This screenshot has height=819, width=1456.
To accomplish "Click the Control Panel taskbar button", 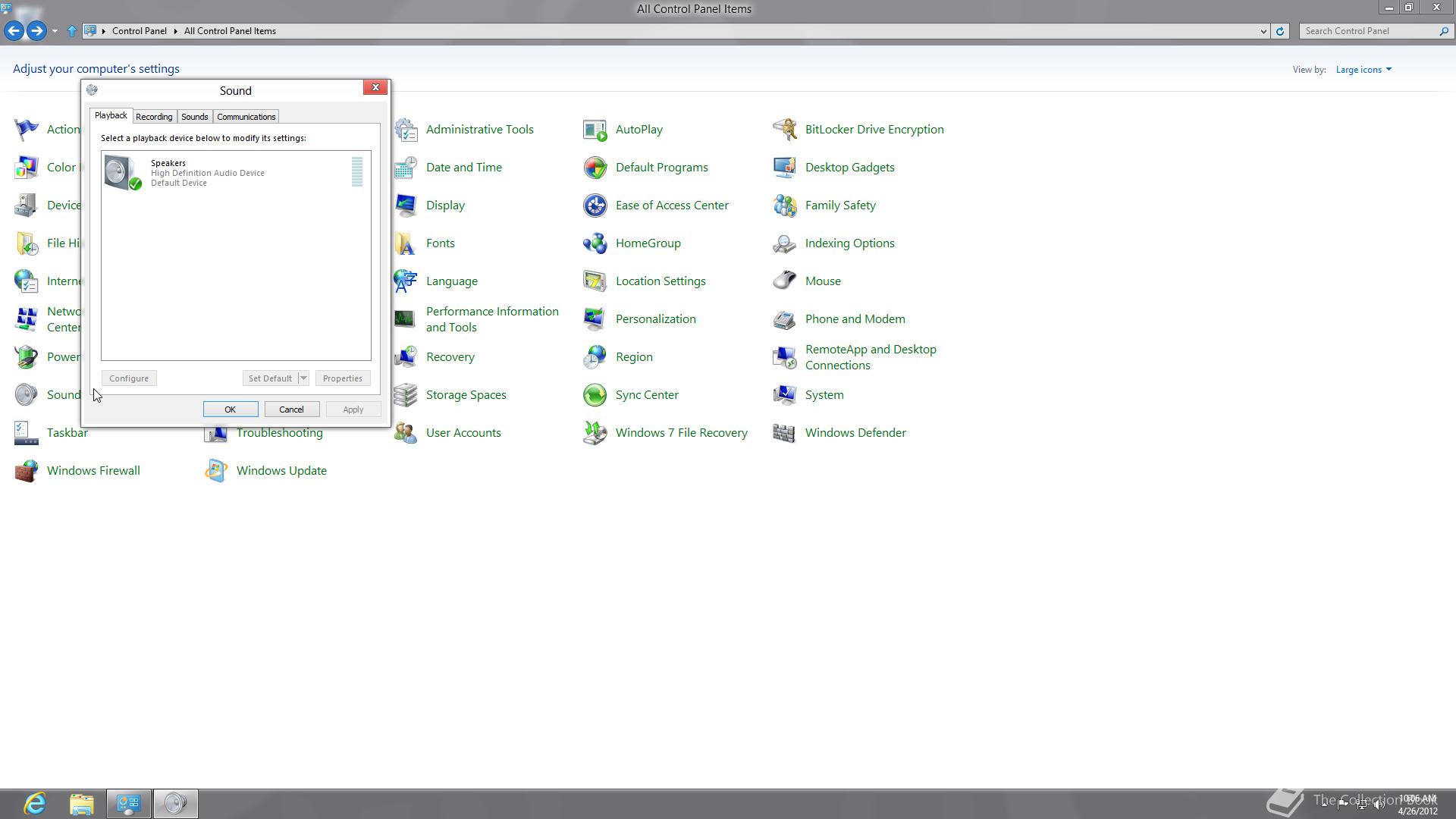I will tap(129, 804).
